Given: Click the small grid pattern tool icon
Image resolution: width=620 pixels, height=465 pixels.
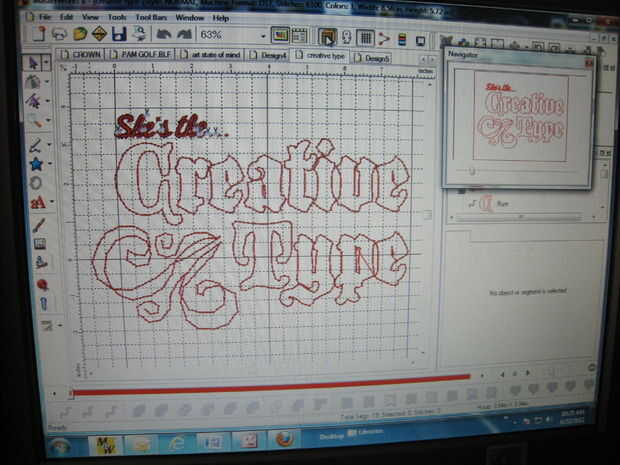Looking at the screenshot, I should pos(40,244).
